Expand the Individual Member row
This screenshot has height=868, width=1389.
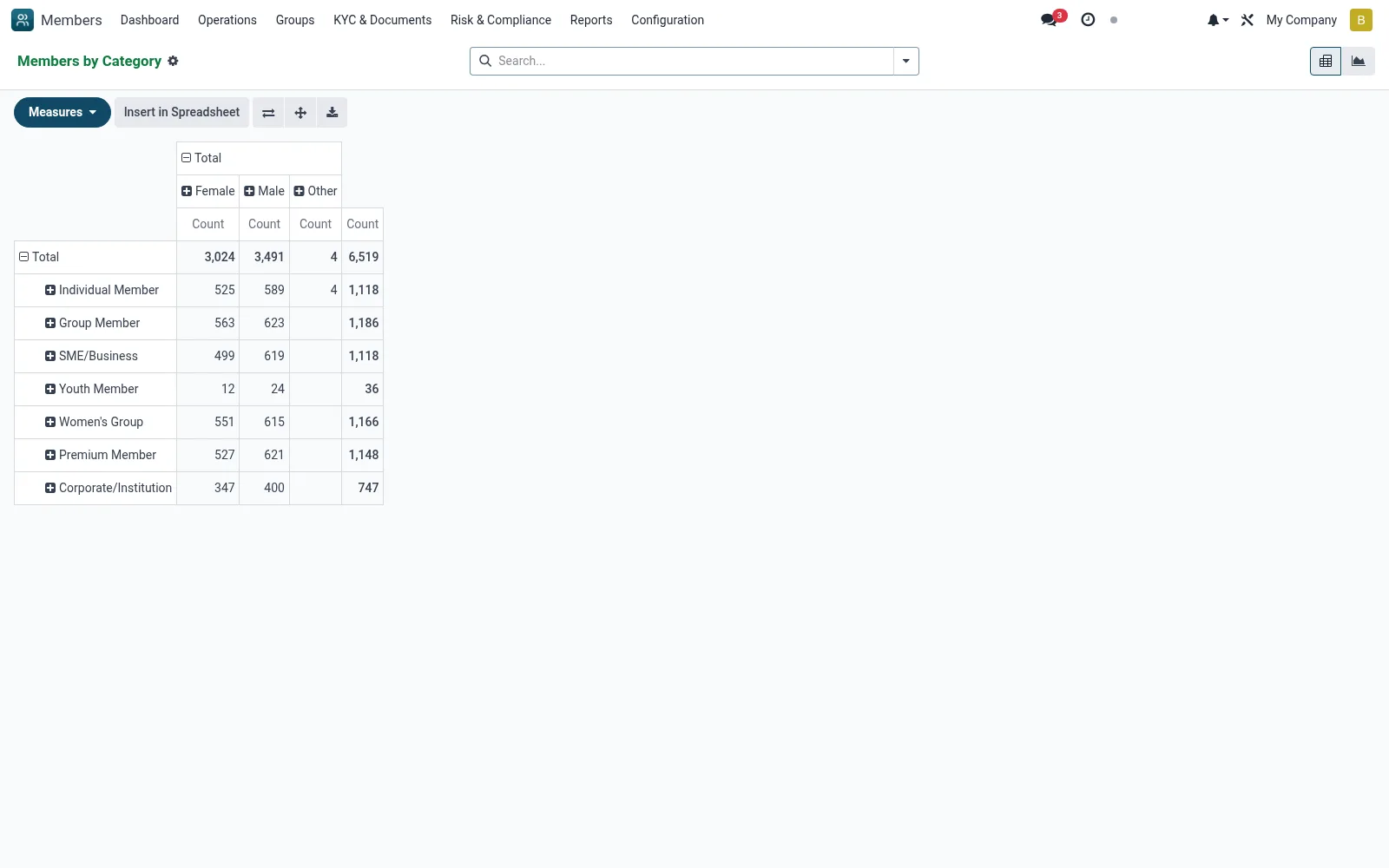[102, 290]
